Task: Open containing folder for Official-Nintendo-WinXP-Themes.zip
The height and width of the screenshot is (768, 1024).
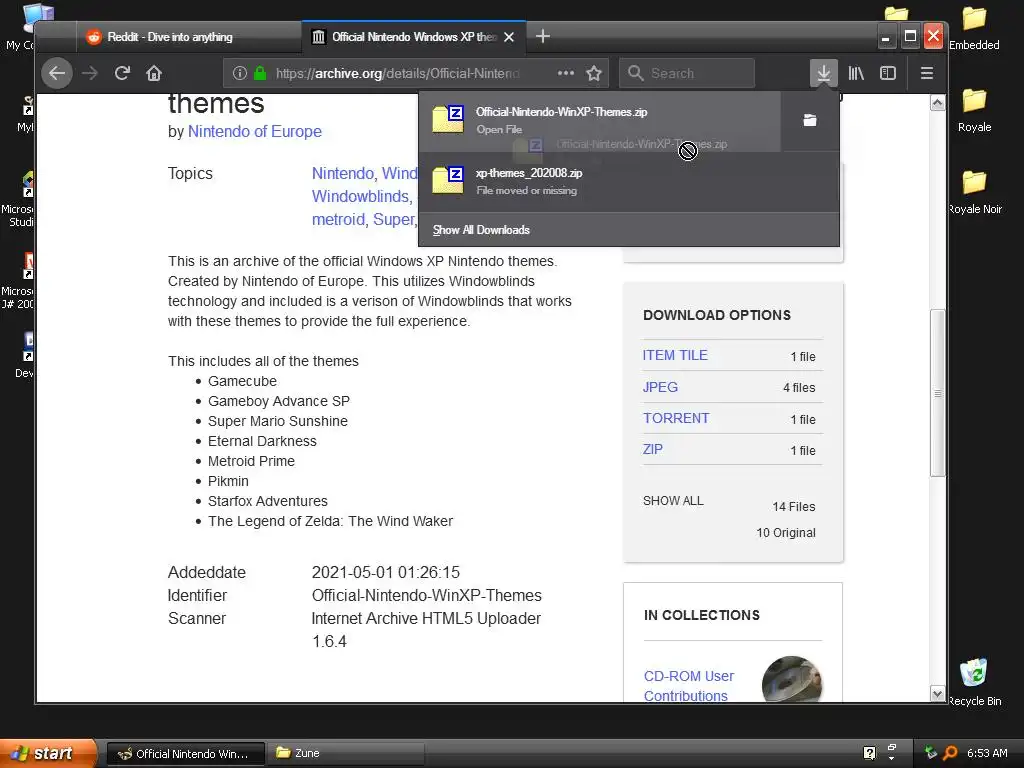Action: click(810, 120)
